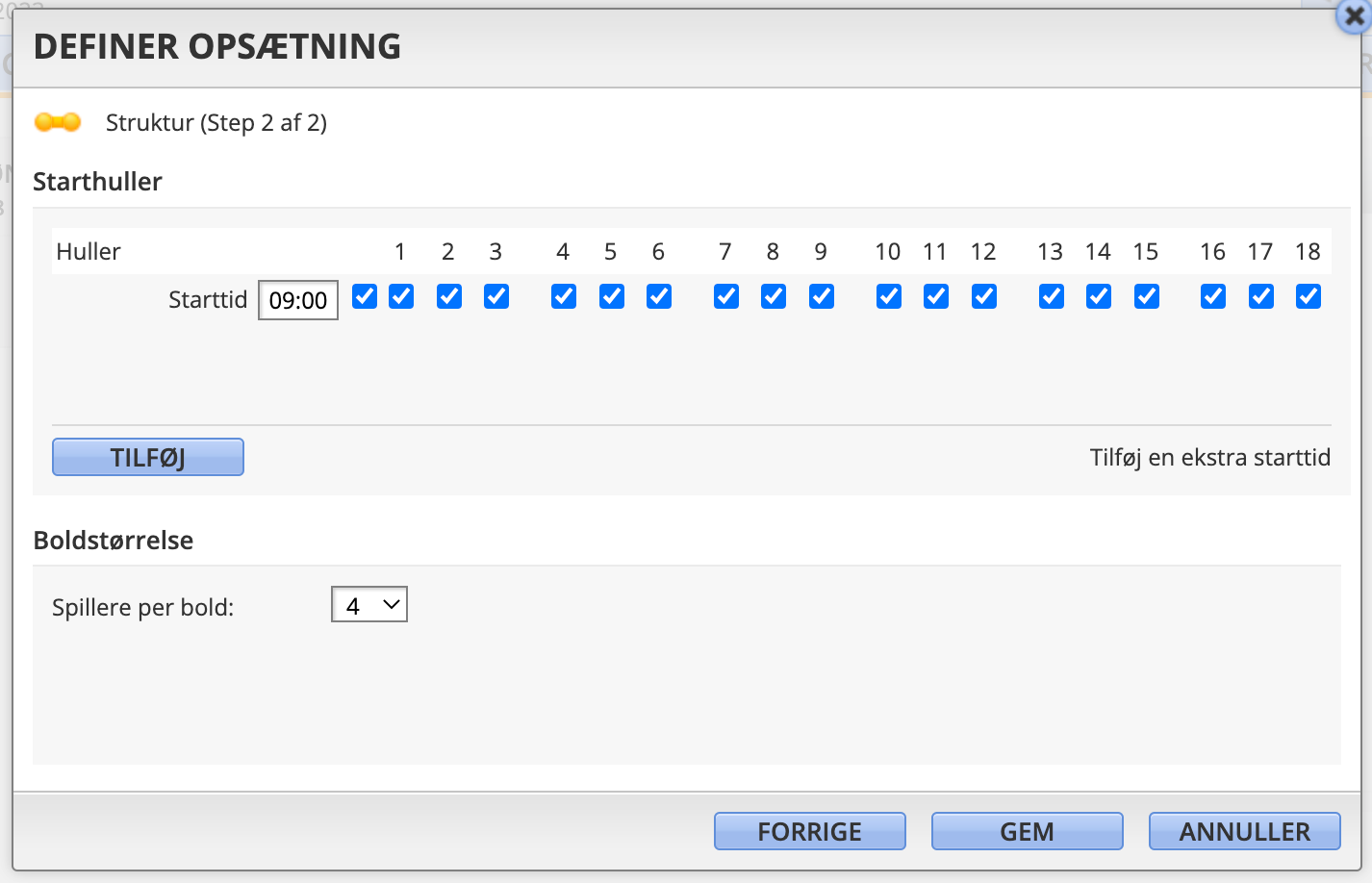Uncheck hole 3 start checkbox
Viewport: 1372px width, 883px height.
pos(496,296)
